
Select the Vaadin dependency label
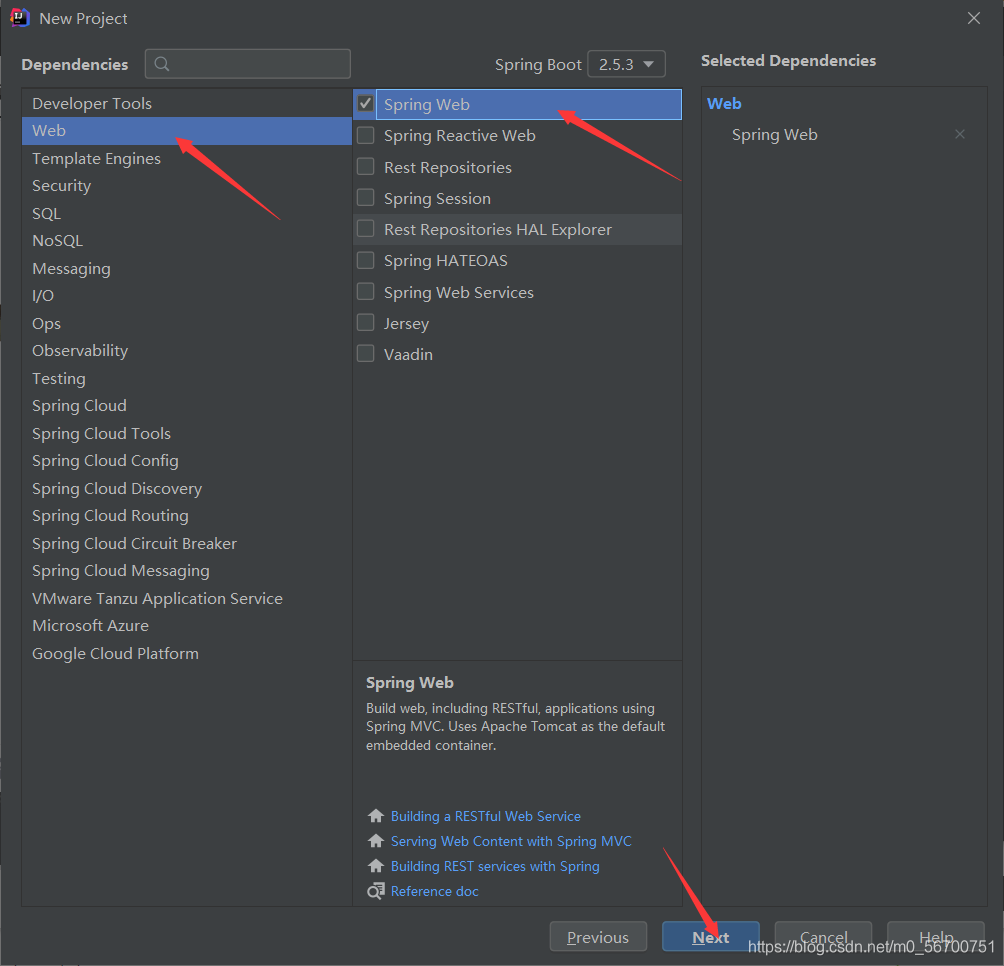408,354
